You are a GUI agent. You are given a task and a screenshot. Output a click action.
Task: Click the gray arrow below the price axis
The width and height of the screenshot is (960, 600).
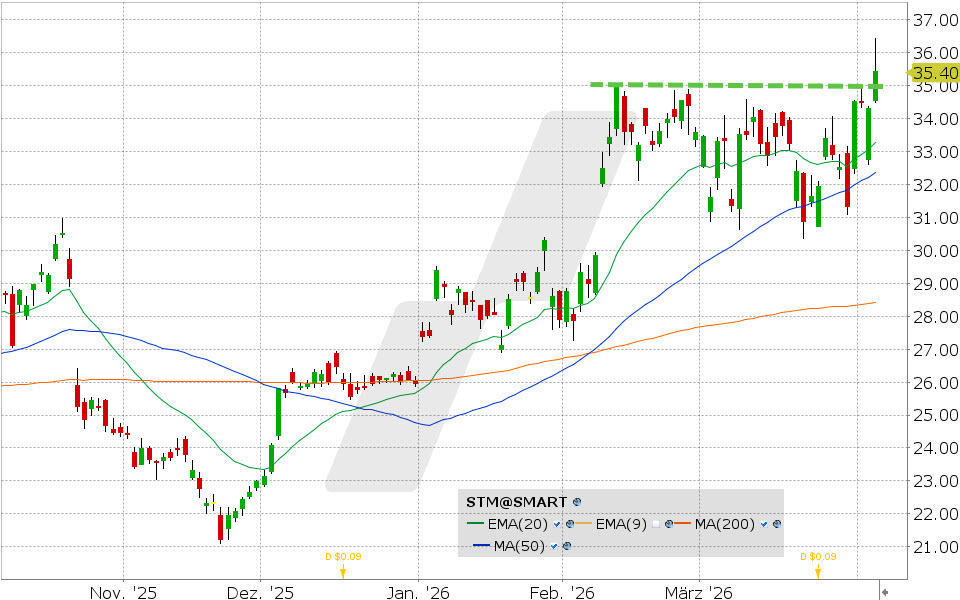click(883, 592)
